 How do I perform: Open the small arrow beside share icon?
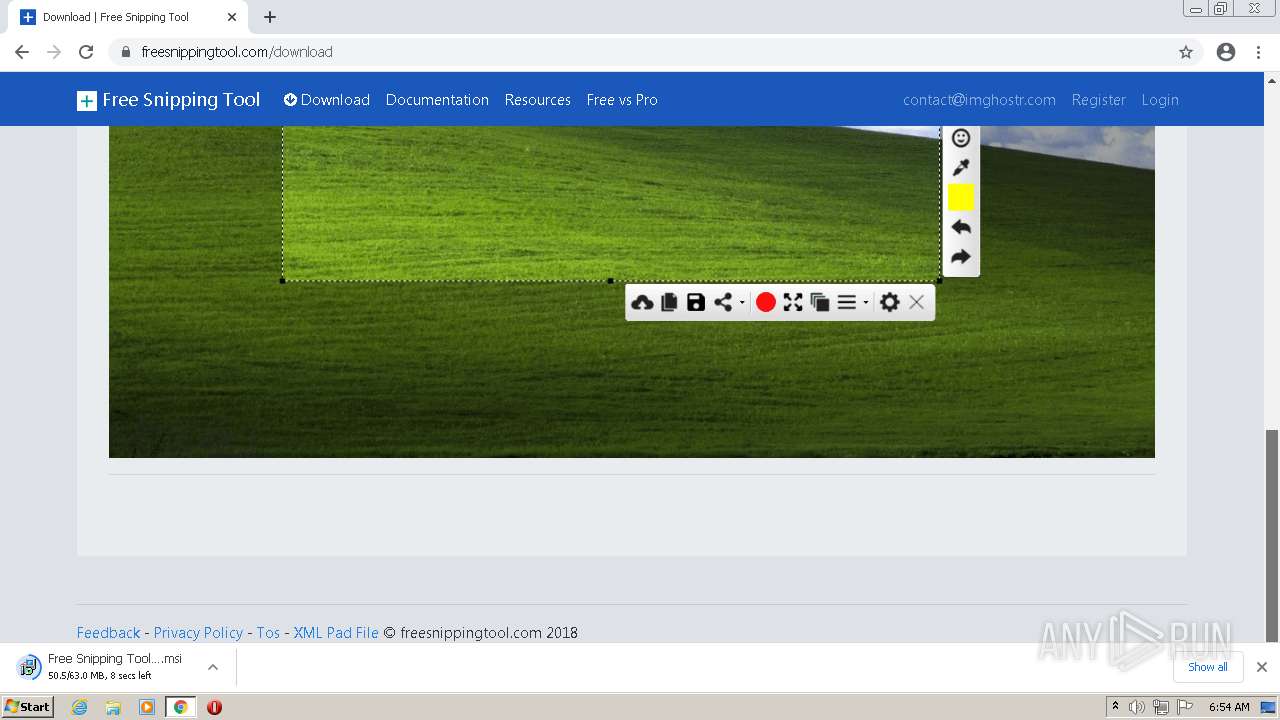[742, 303]
